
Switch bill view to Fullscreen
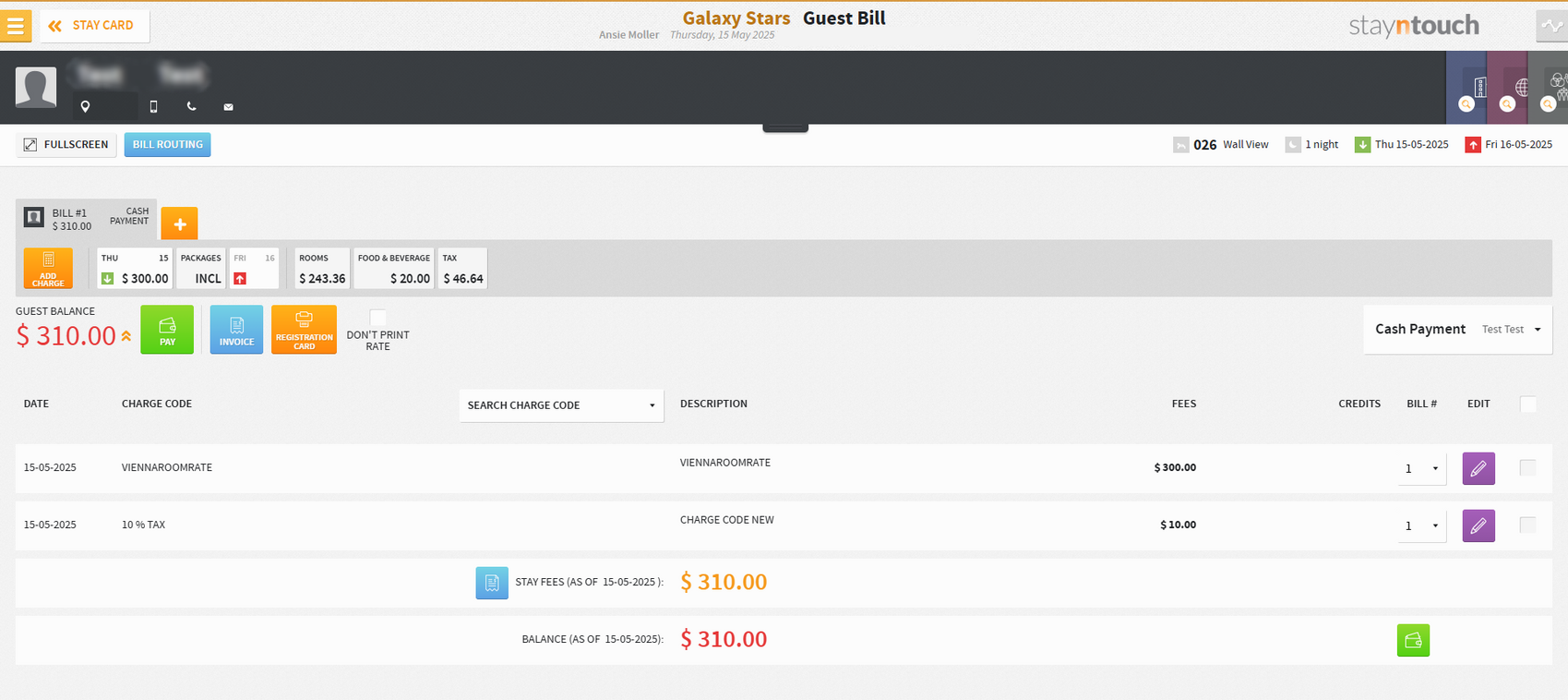(x=66, y=145)
